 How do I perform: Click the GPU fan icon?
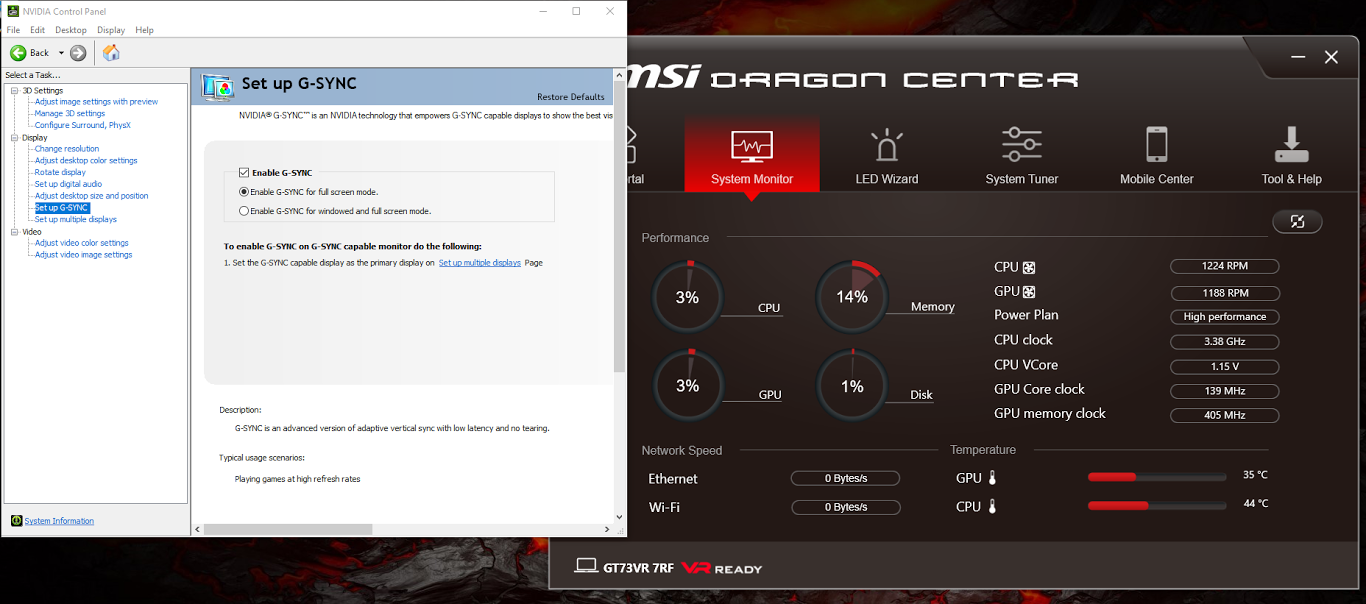tap(1029, 292)
